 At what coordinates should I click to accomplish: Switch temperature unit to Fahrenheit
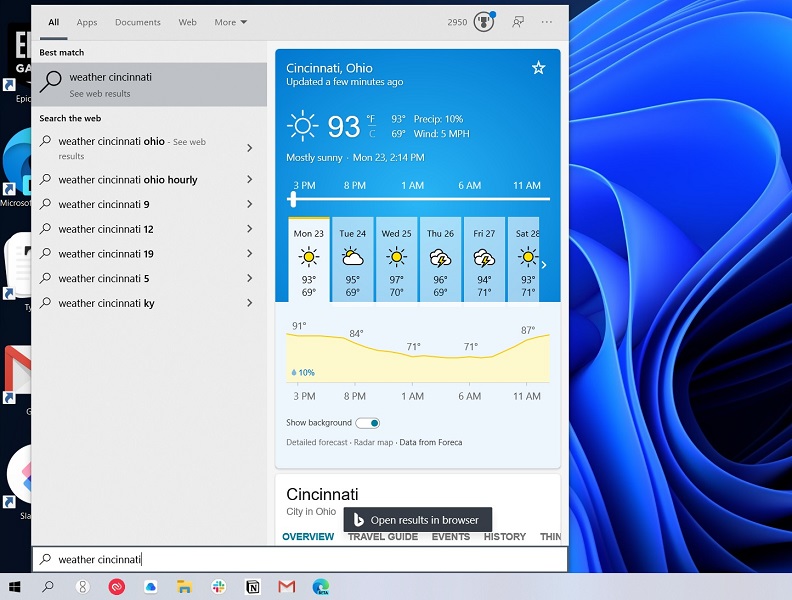tap(371, 119)
